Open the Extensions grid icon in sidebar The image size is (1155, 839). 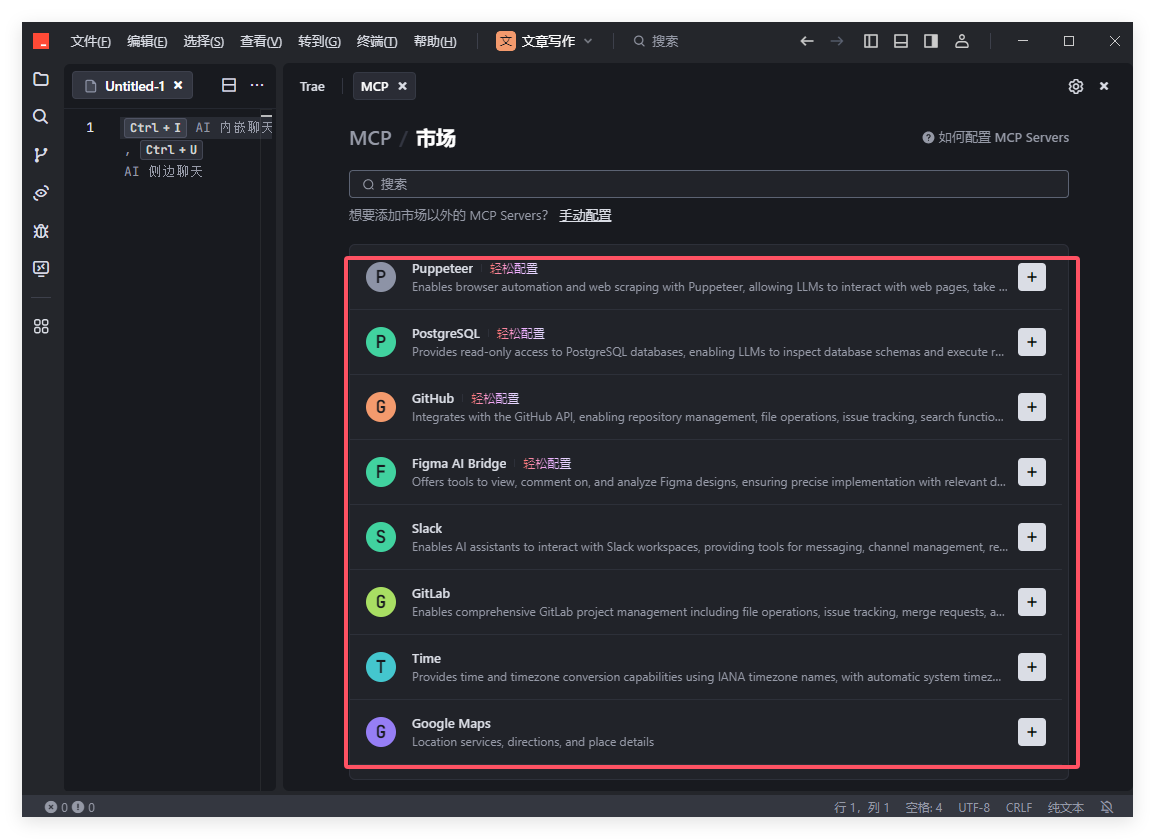41,327
